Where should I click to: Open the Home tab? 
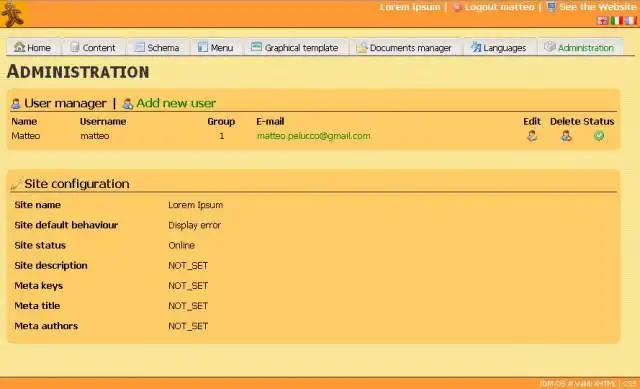[x=33, y=47]
